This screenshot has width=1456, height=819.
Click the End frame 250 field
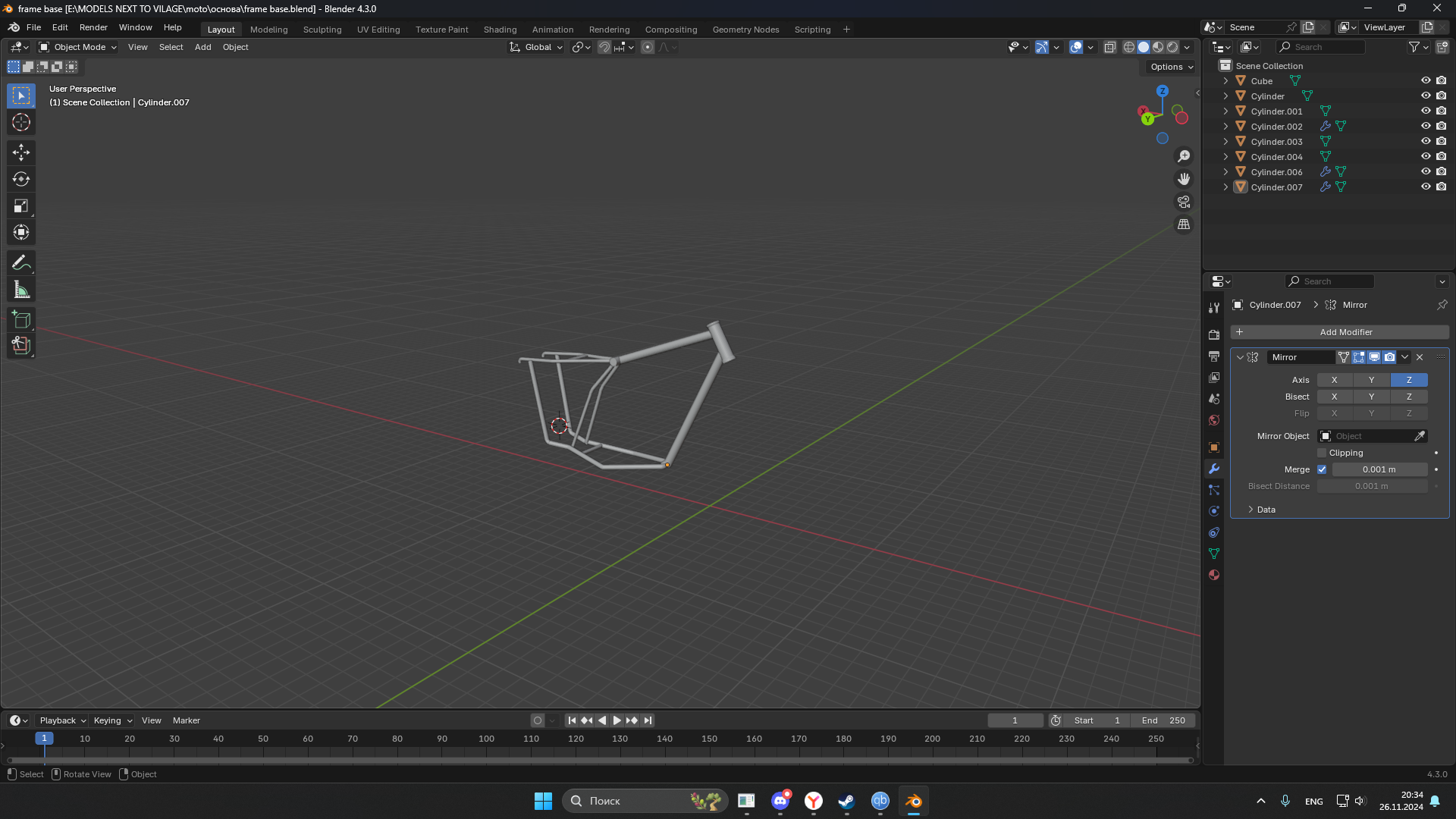pyautogui.click(x=1163, y=720)
